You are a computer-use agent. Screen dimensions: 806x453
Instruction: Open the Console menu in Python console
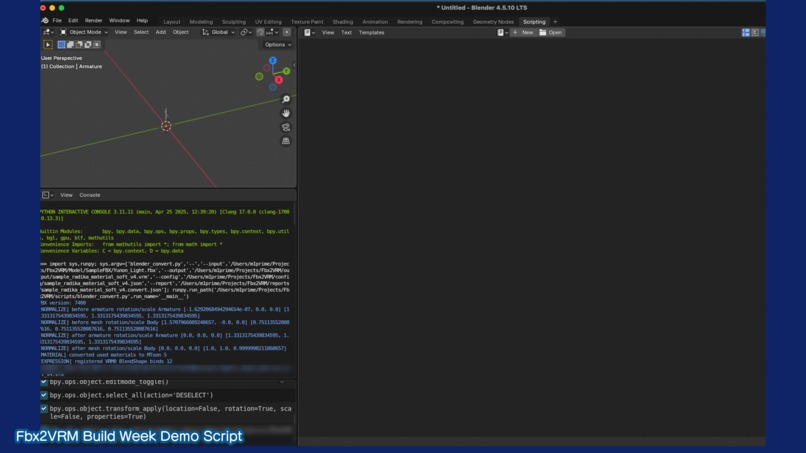pos(90,195)
